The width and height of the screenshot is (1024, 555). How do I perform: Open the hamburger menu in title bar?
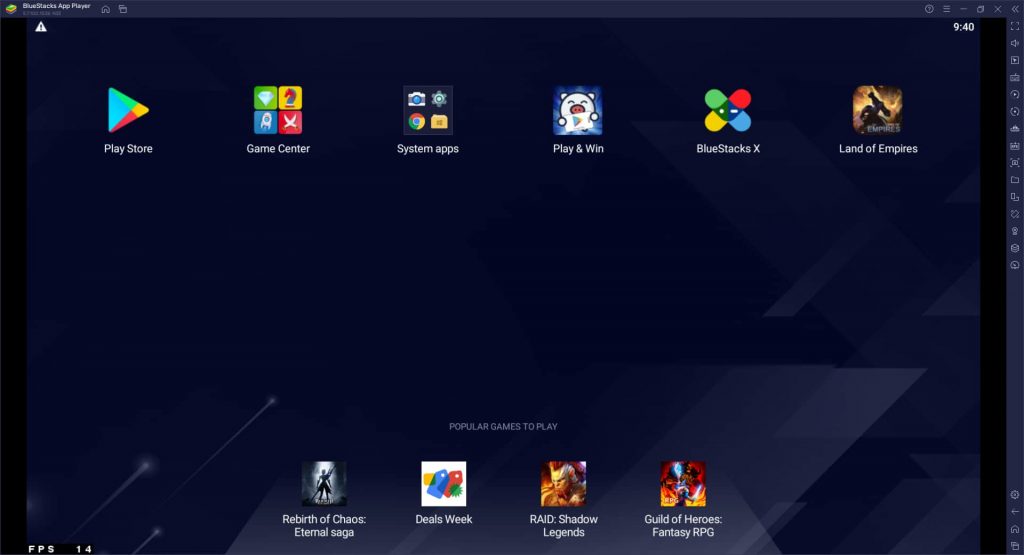[946, 9]
